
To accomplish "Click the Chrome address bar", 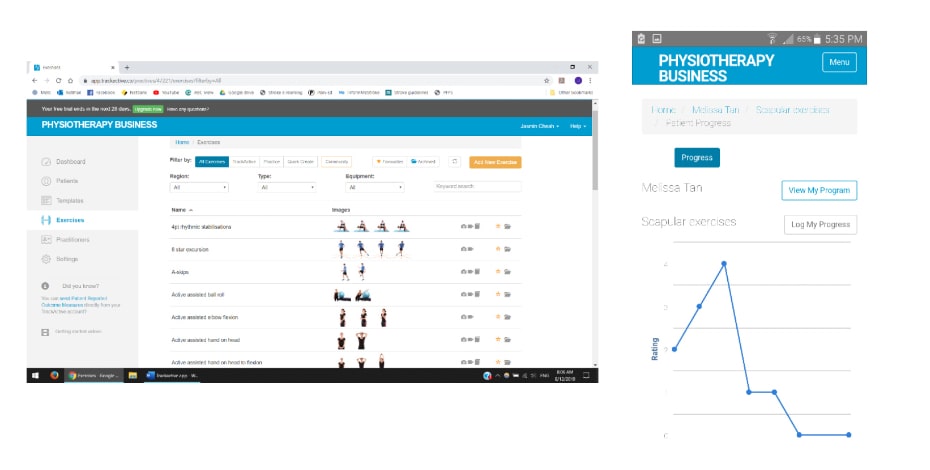I will pos(308,80).
